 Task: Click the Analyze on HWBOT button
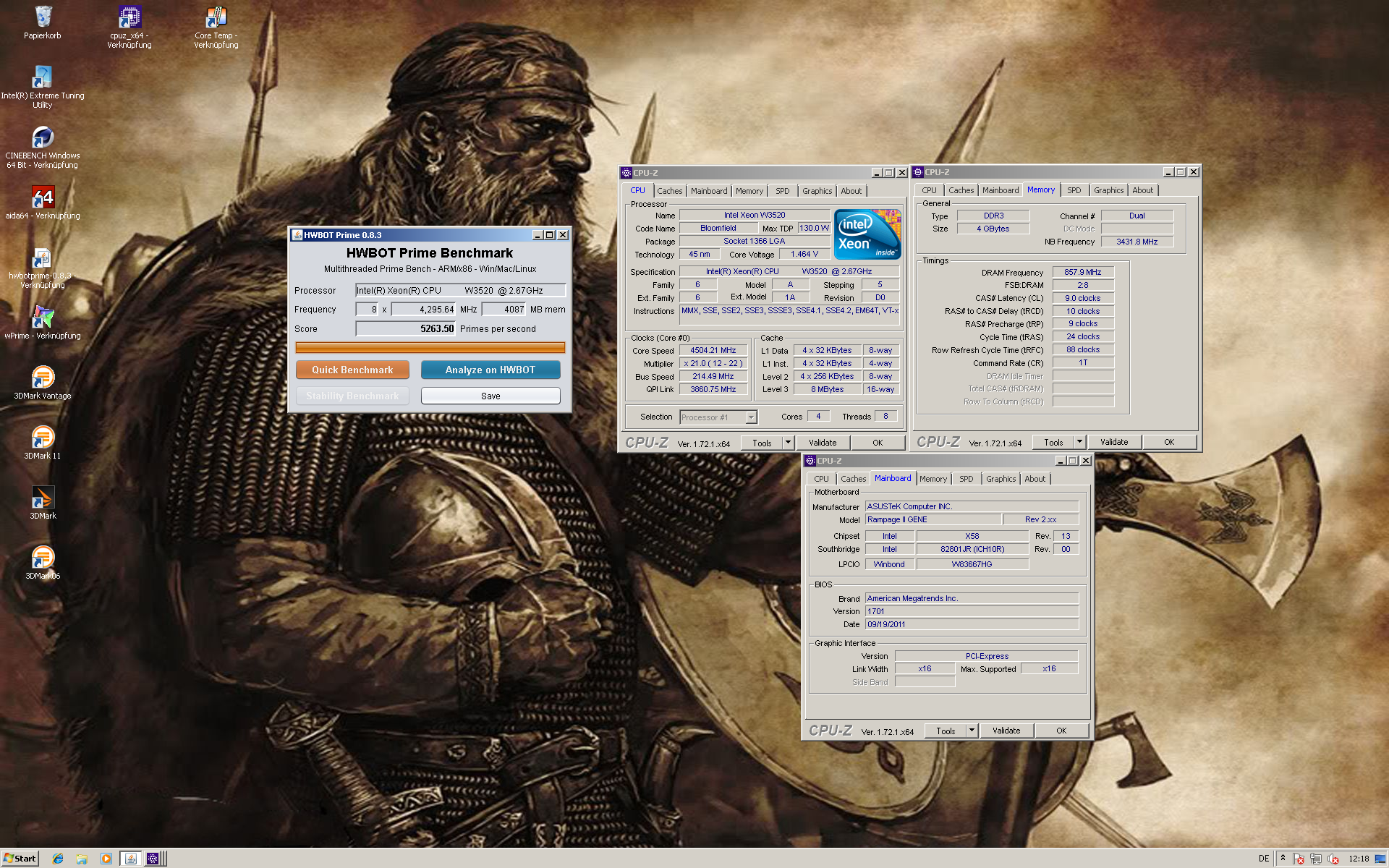coord(490,370)
